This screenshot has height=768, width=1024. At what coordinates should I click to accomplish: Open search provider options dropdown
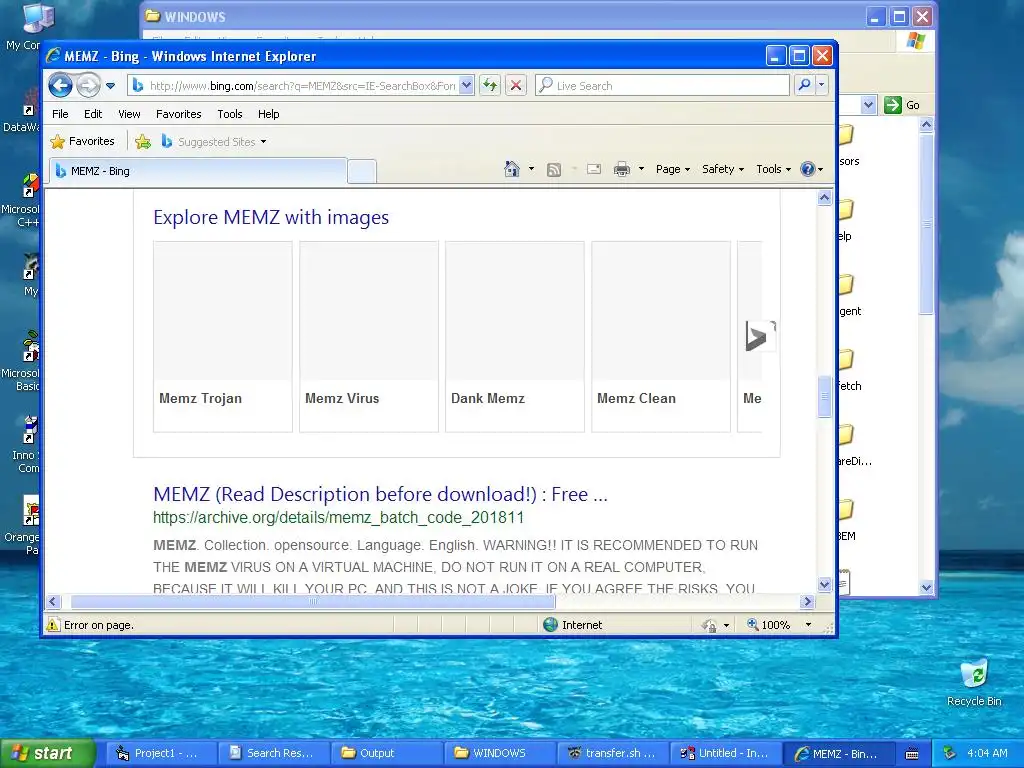pos(822,85)
